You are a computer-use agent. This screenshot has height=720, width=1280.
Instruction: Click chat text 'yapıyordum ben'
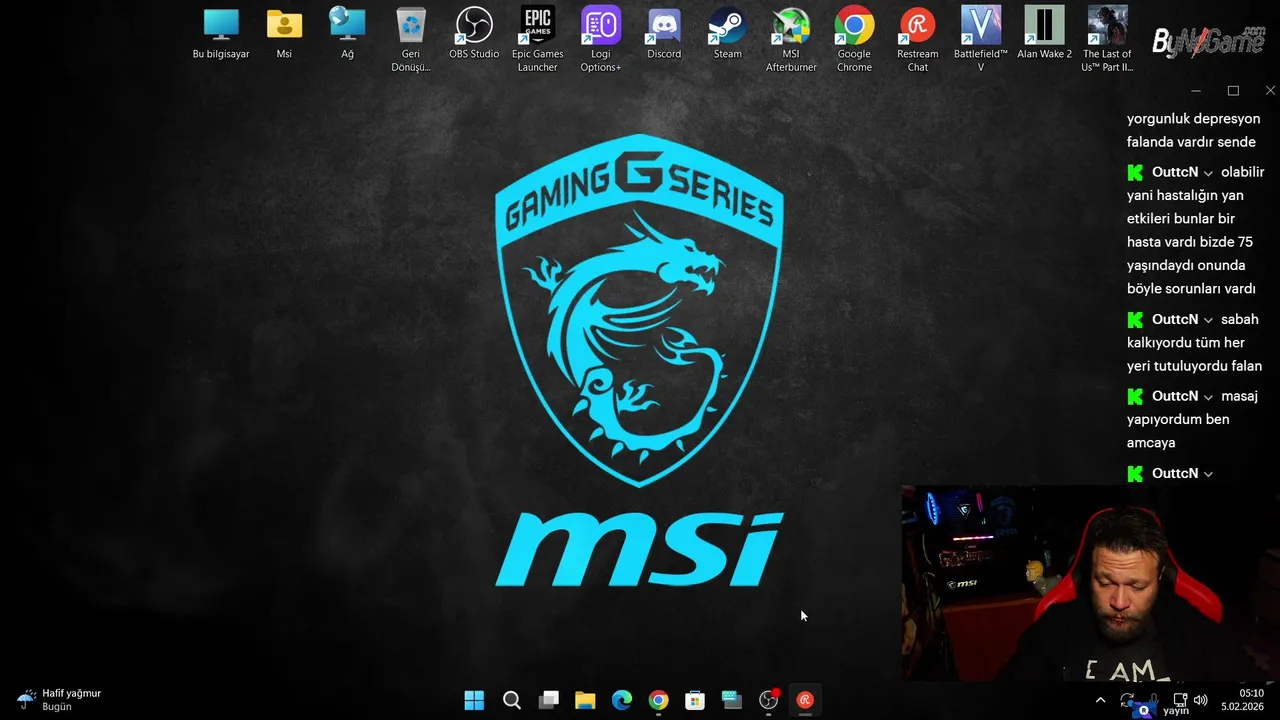pyautogui.click(x=1178, y=419)
